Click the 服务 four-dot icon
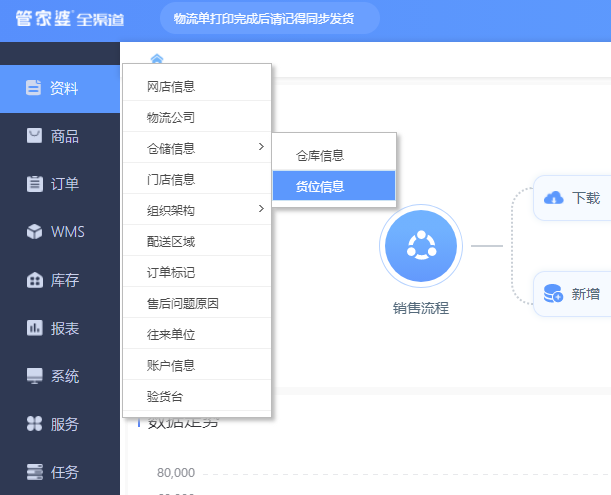This screenshot has width=611, height=495. 34,424
